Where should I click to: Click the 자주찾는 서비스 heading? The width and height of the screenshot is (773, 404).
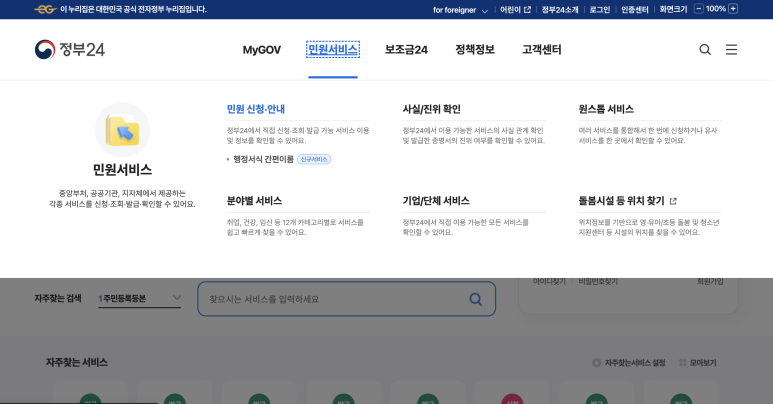(77, 362)
